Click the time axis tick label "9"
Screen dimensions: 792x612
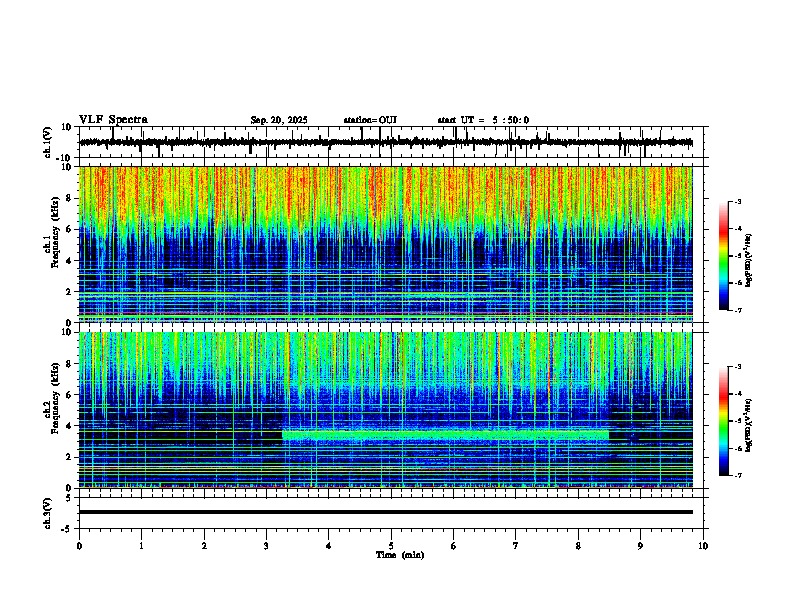(640, 546)
